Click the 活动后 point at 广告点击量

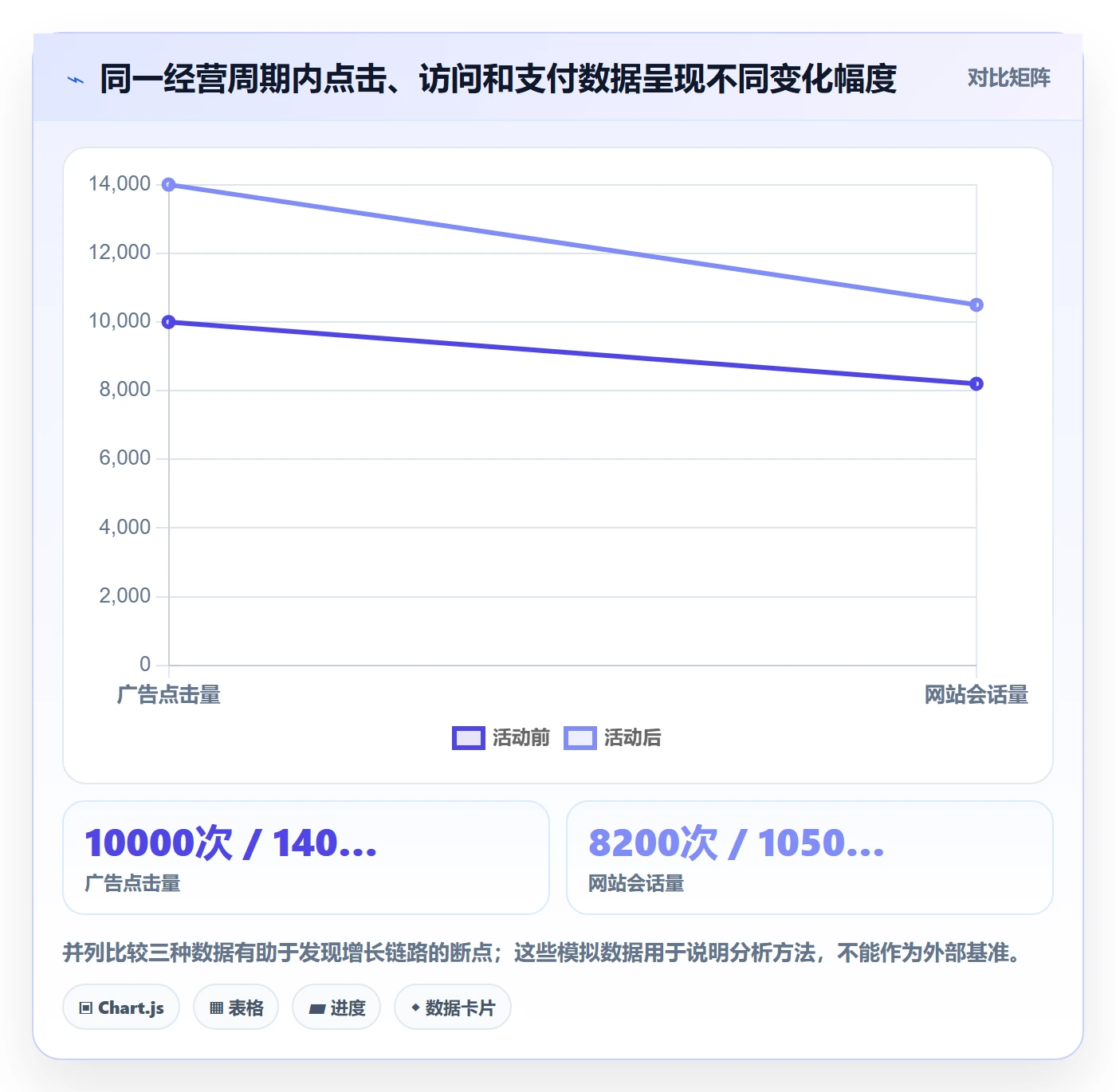pos(169,185)
